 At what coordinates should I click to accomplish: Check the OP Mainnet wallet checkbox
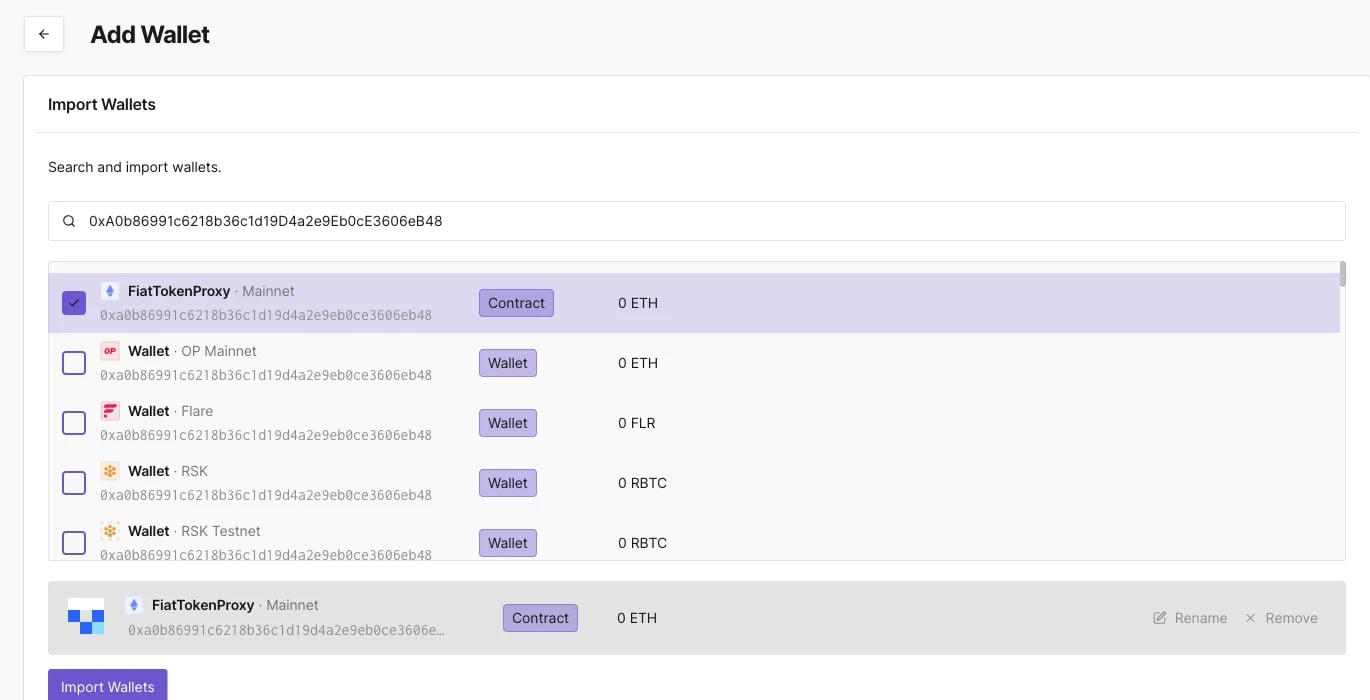(74, 363)
